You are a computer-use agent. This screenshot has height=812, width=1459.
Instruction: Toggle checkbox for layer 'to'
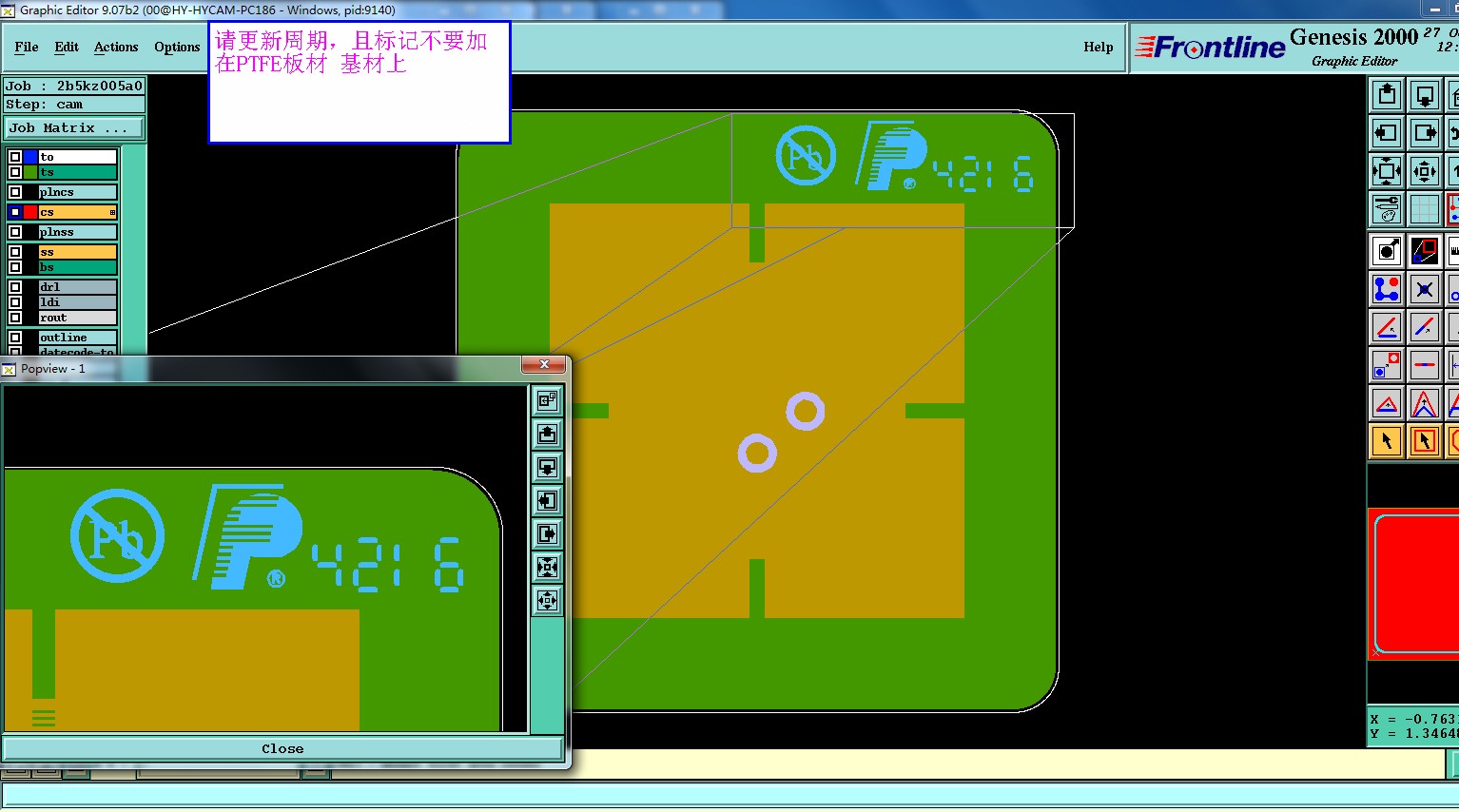pyautogui.click(x=15, y=157)
